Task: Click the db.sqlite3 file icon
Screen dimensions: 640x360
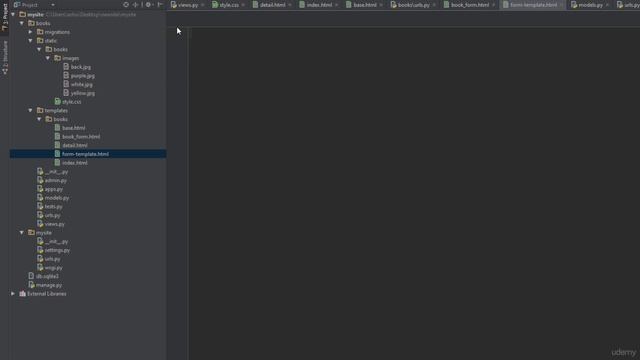Action: pos(31,276)
